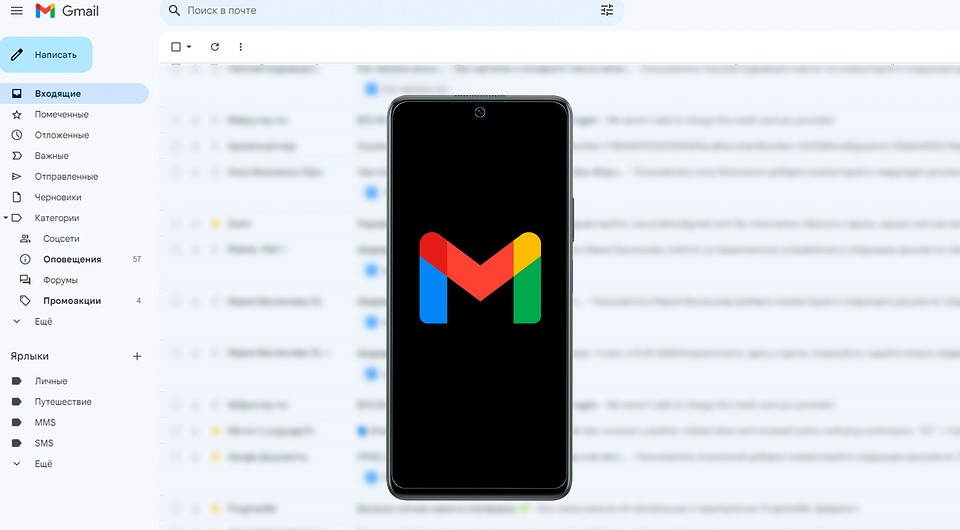This screenshot has height=530, width=960.
Task: Open the 'Входящие' folder
Action: click(74, 94)
